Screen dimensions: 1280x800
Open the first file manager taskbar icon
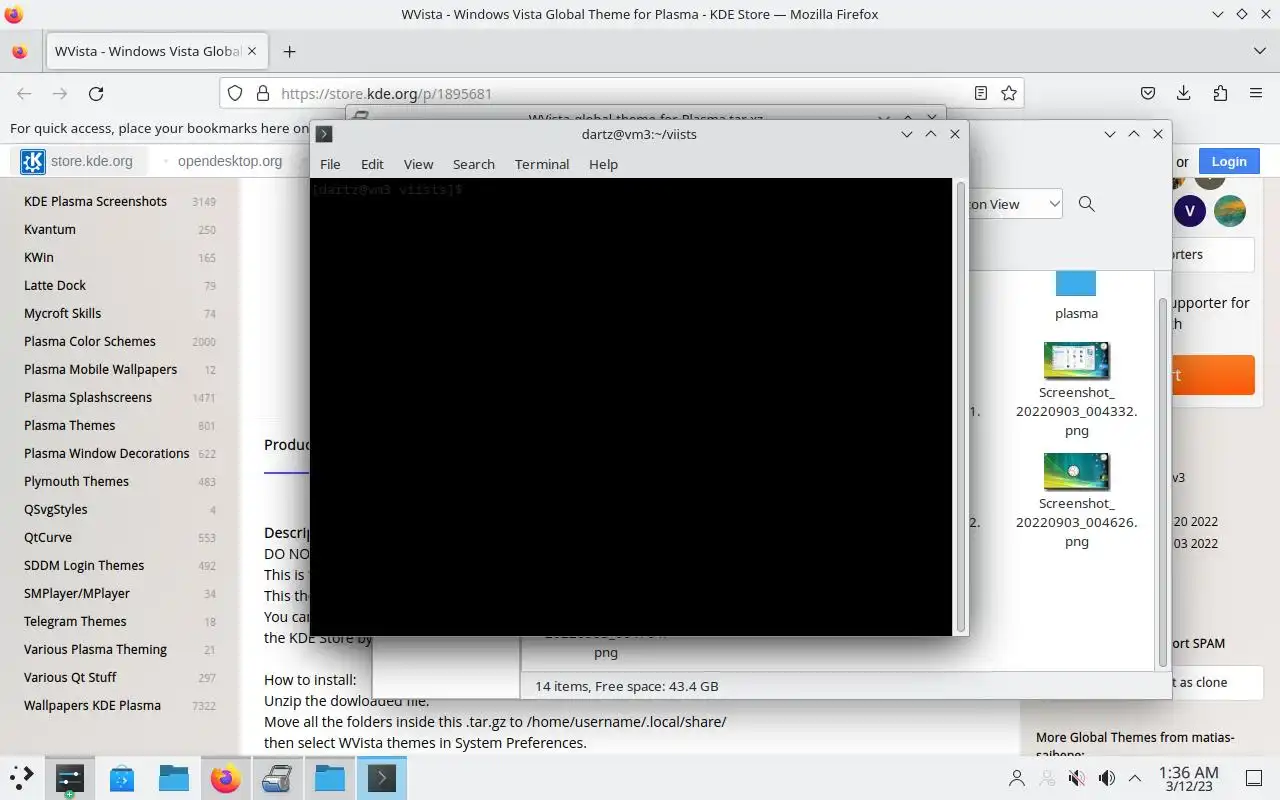click(174, 778)
